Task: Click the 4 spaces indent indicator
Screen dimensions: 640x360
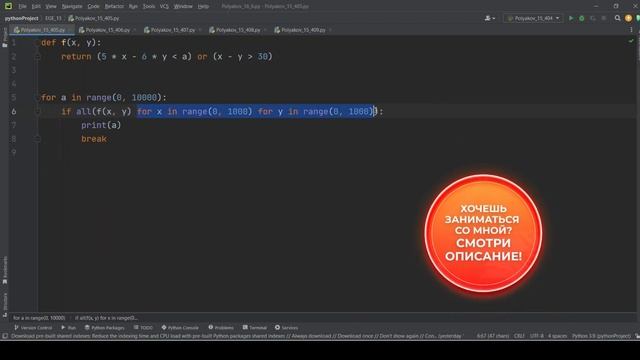Action: 557,336
